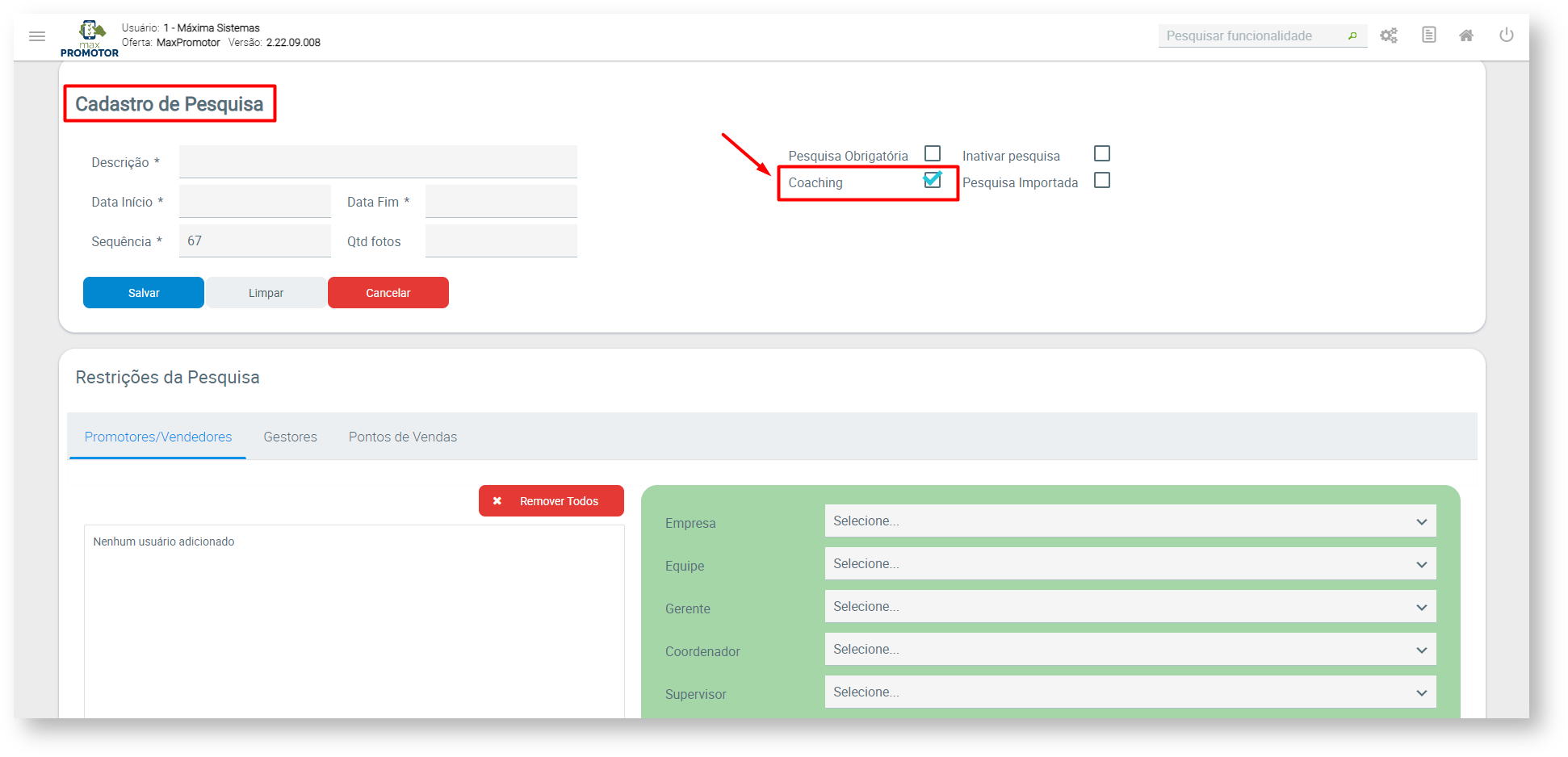Click the search magnifier icon
1568x757 pixels.
(1352, 36)
